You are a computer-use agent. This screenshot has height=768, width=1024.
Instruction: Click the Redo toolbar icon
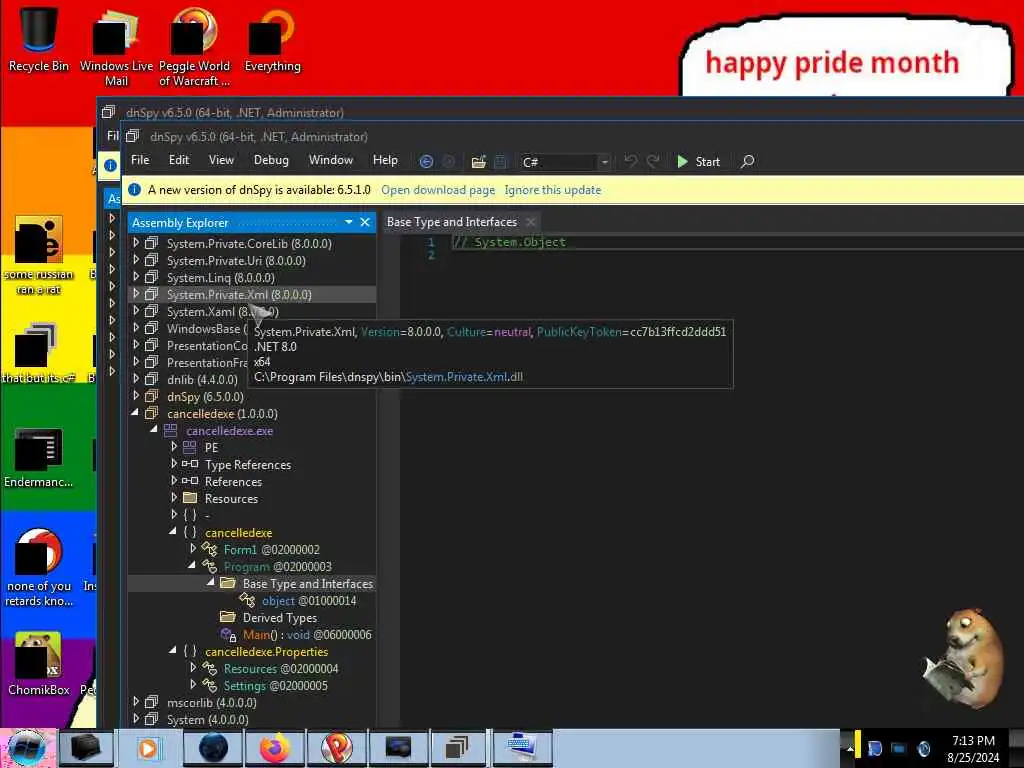(x=652, y=161)
